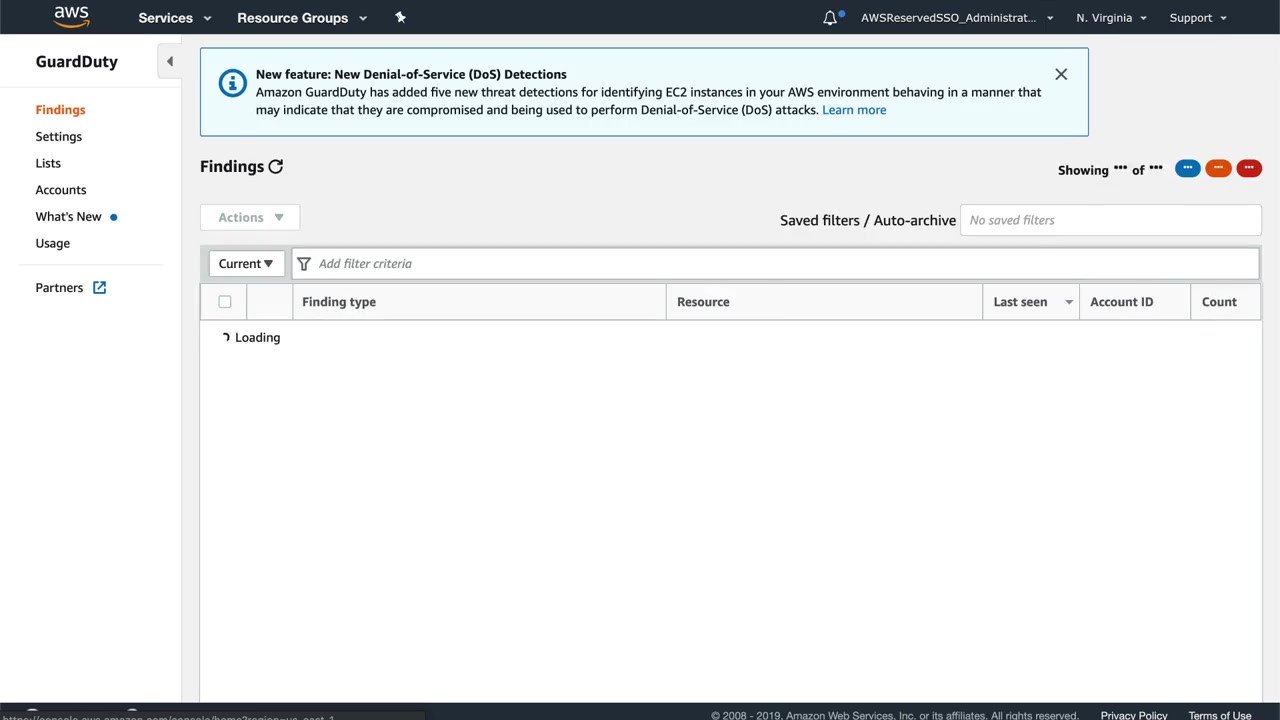Click the orange medium severity badge
Image resolution: width=1280 pixels, height=720 pixels.
pos(1218,168)
